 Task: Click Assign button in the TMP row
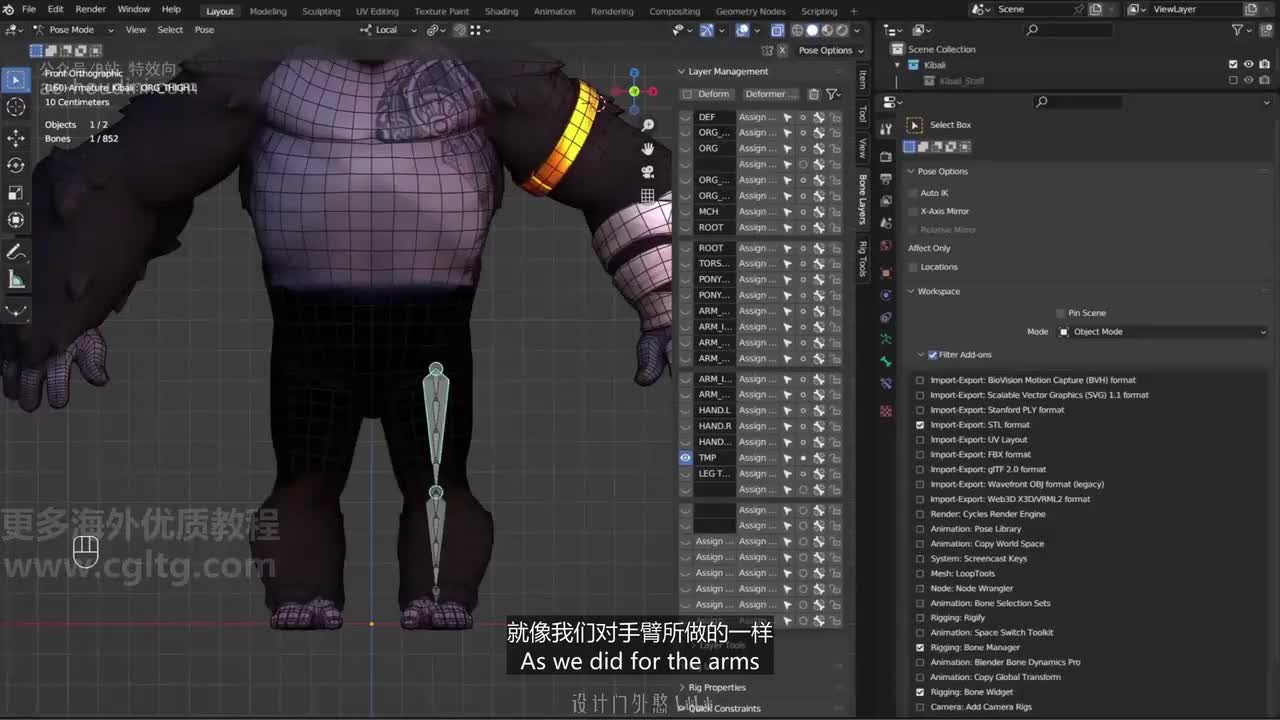click(x=757, y=458)
